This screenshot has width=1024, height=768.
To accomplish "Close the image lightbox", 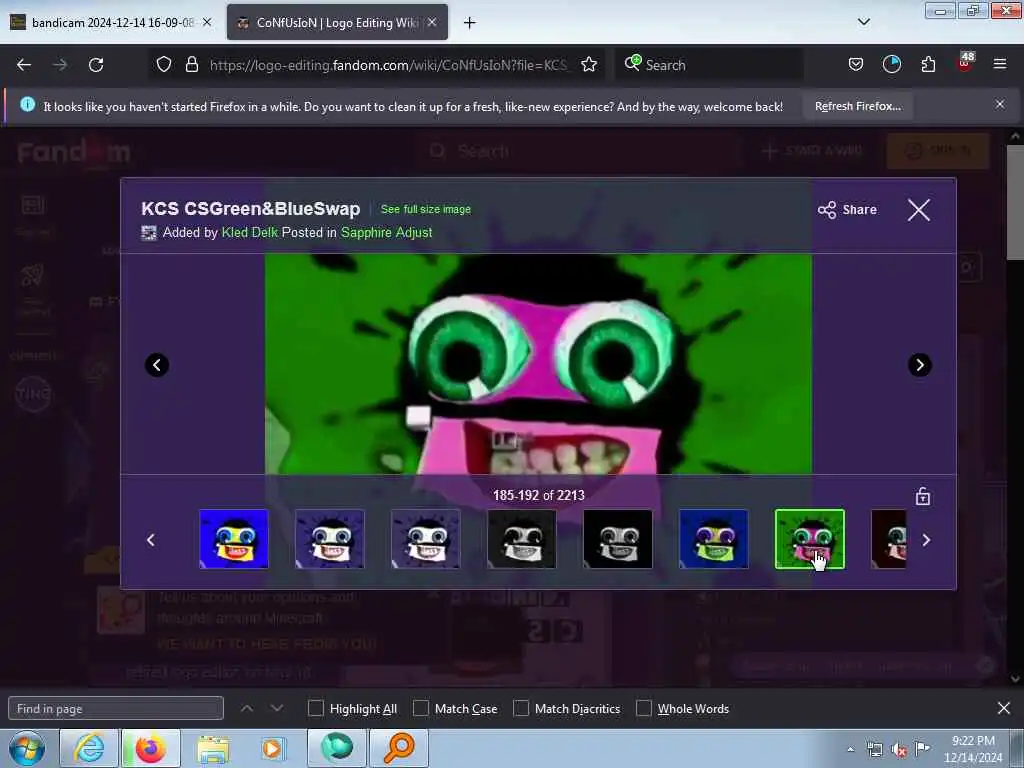I will [x=919, y=210].
